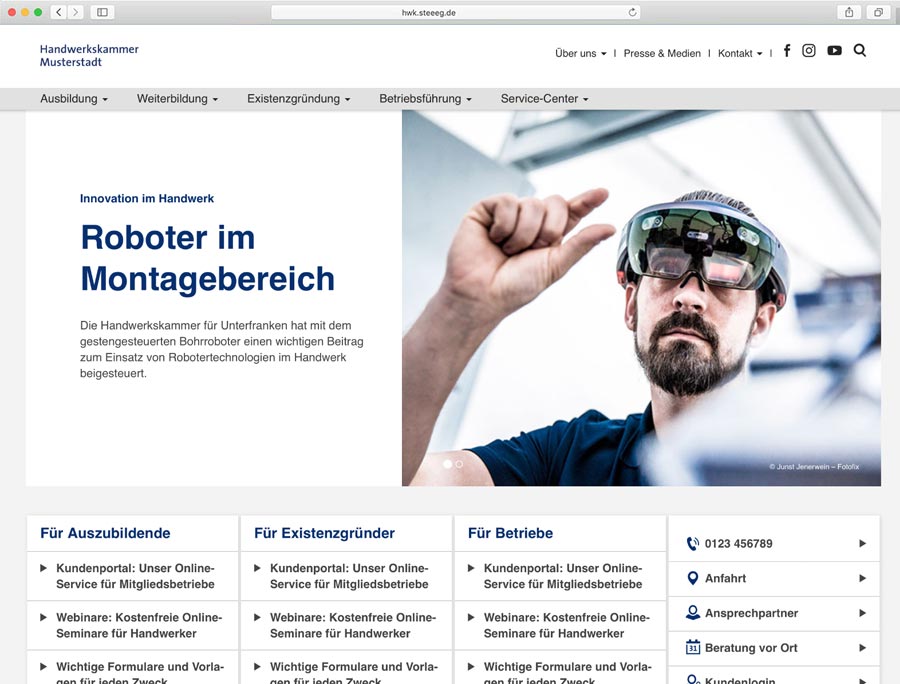
Task: Open the Über uns dropdown
Action: [x=580, y=53]
